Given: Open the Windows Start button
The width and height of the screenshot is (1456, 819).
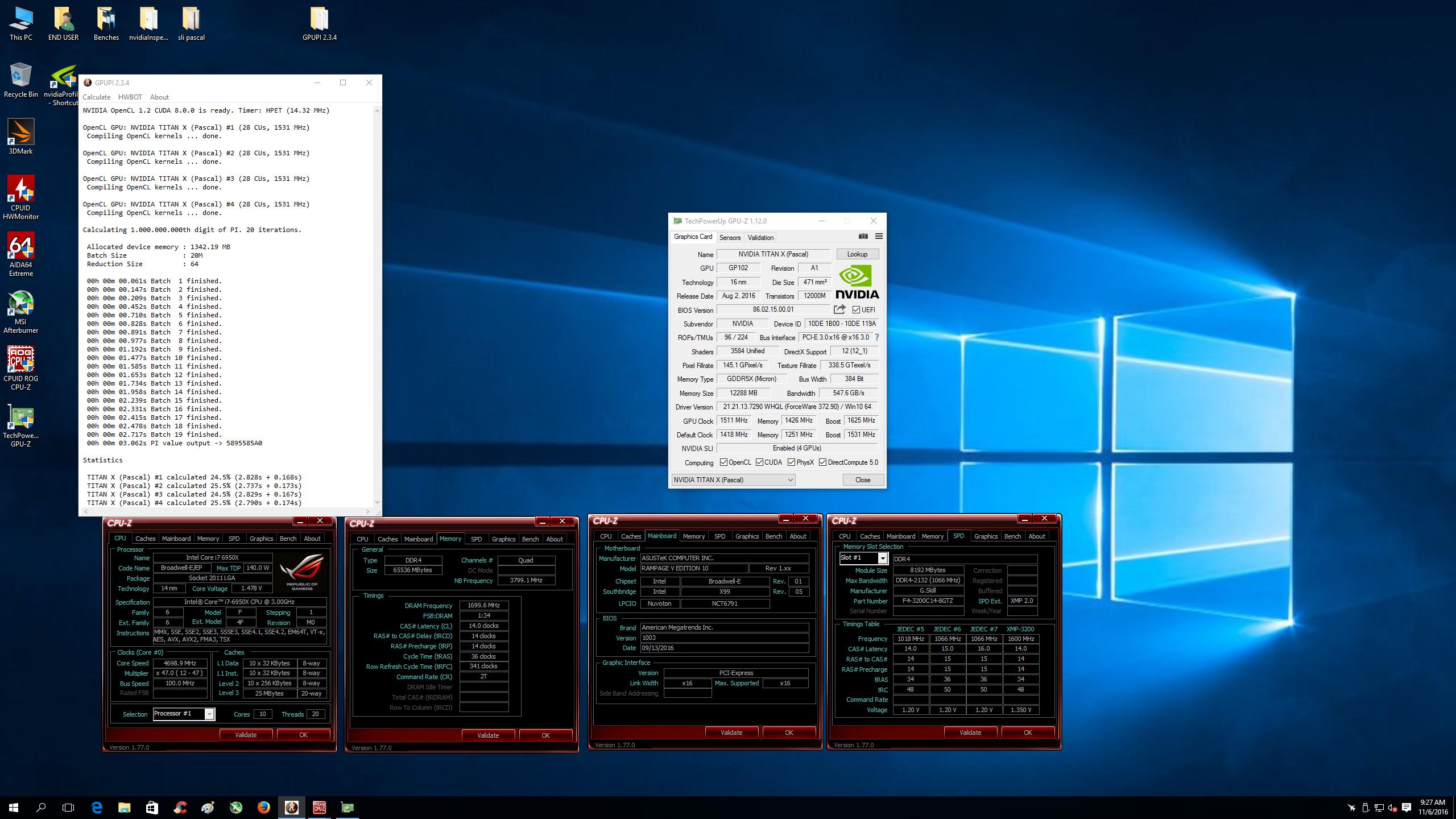Looking at the screenshot, I should [14, 807].
